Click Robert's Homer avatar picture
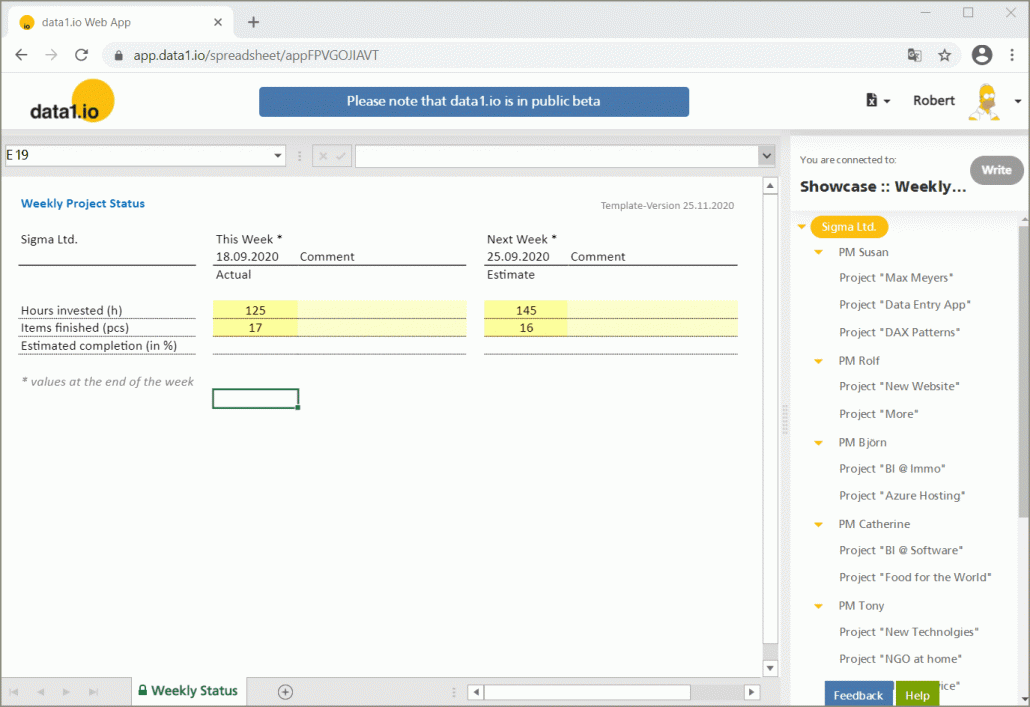 [x=985, y=102]
